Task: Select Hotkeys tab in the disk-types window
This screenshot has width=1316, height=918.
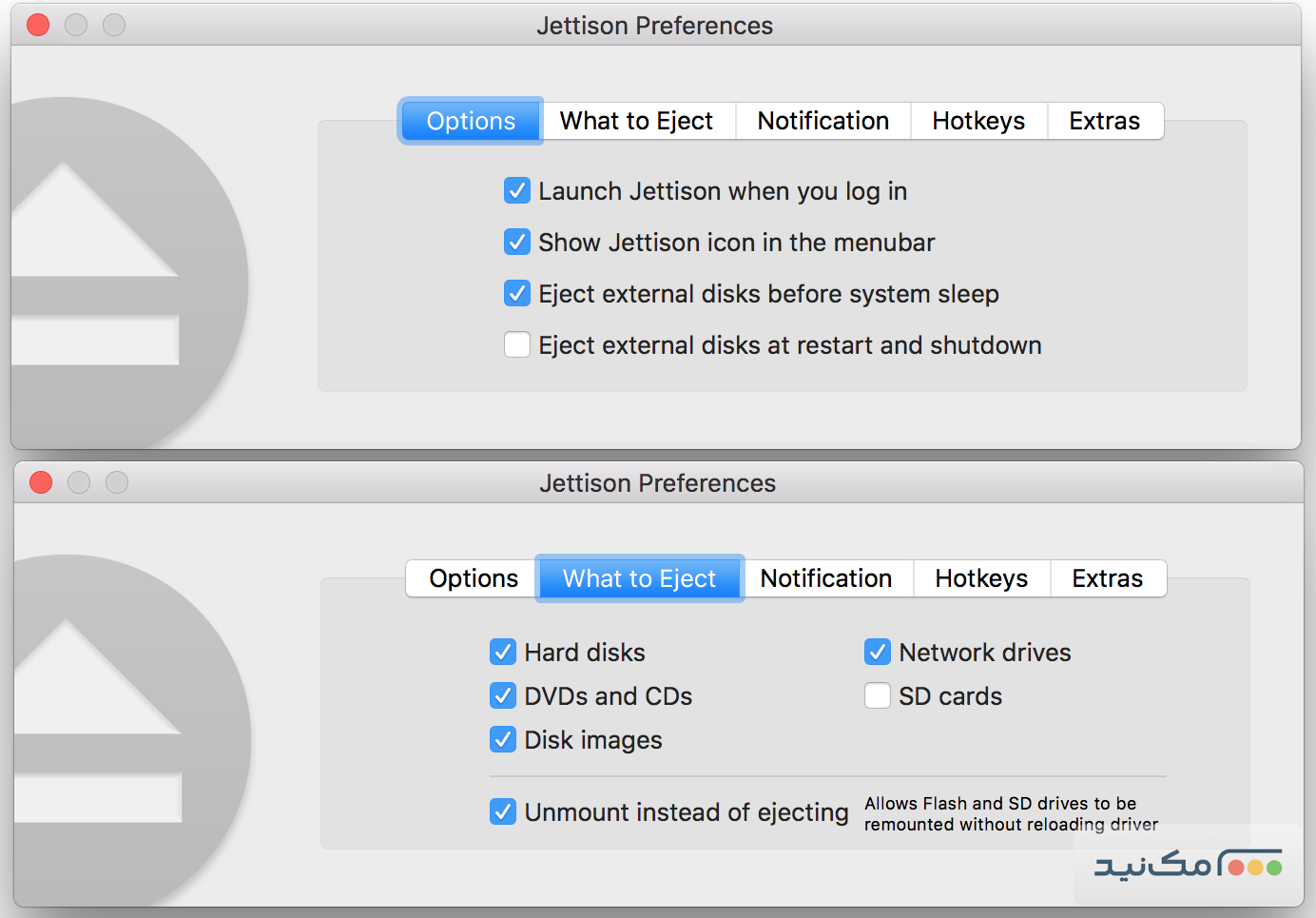Action: click(x=981, y=578)
